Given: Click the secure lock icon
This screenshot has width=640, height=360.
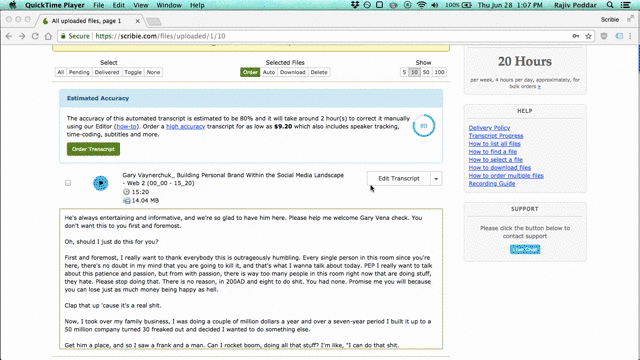Looking at the screenshot, I should (x=63, y=36).
